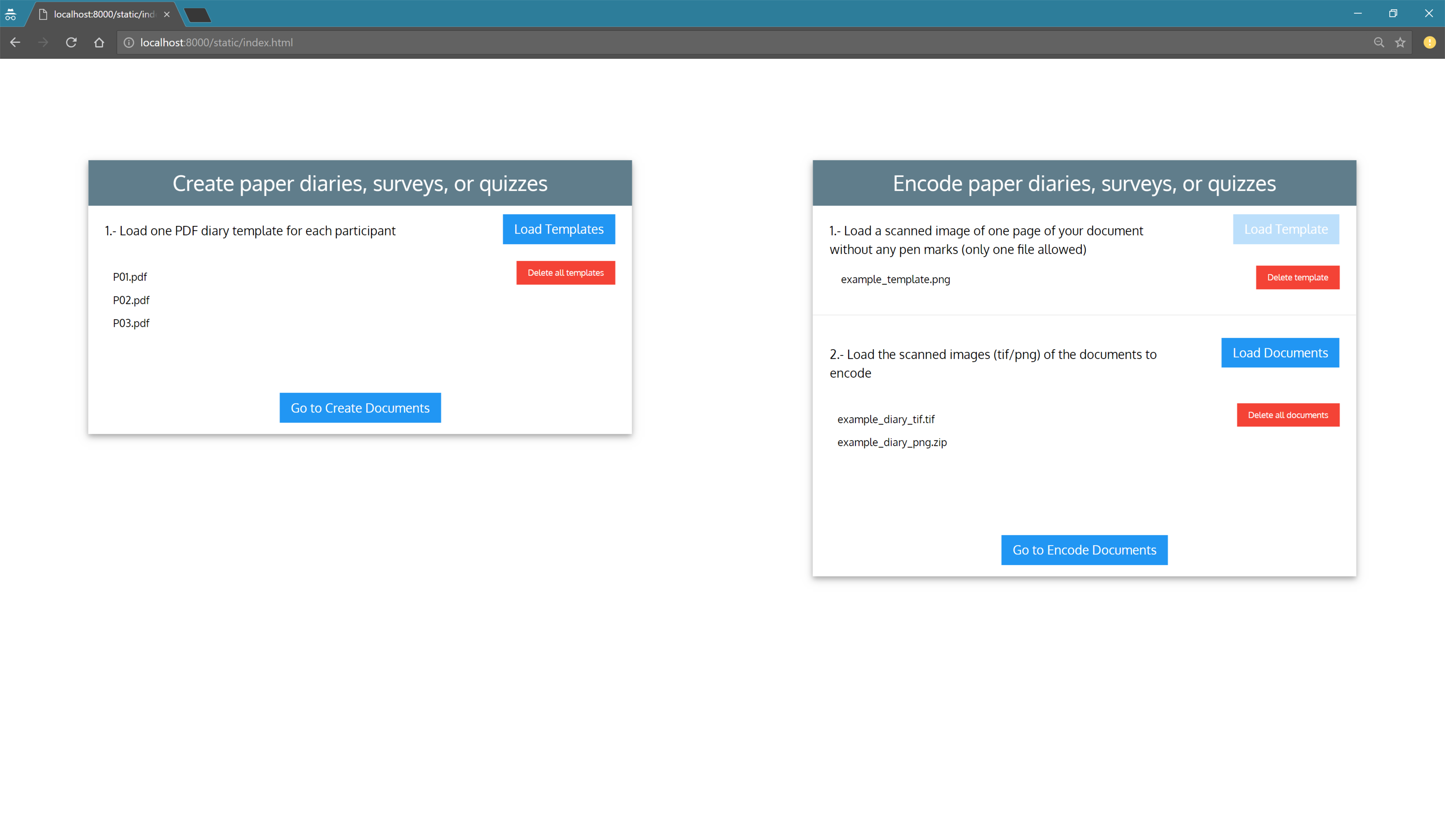Bookmark this page with the star icon
This screenshot has width=1445, height=840.
(x=1400, y=42)
